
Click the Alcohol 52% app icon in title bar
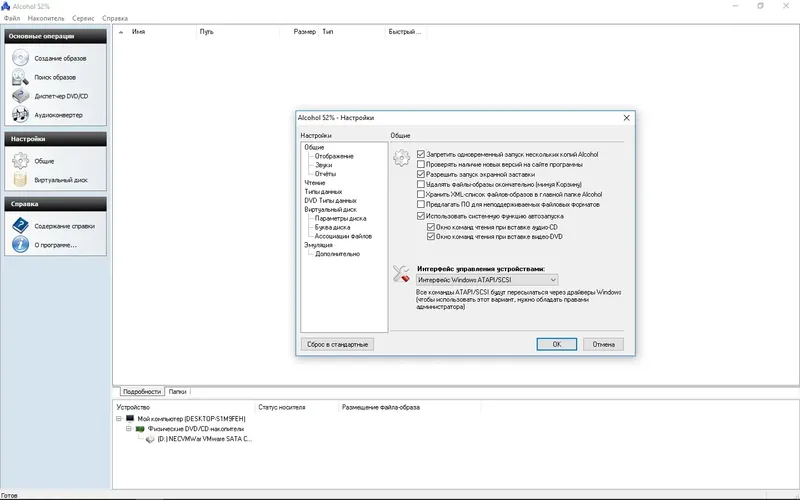[6, 6]
